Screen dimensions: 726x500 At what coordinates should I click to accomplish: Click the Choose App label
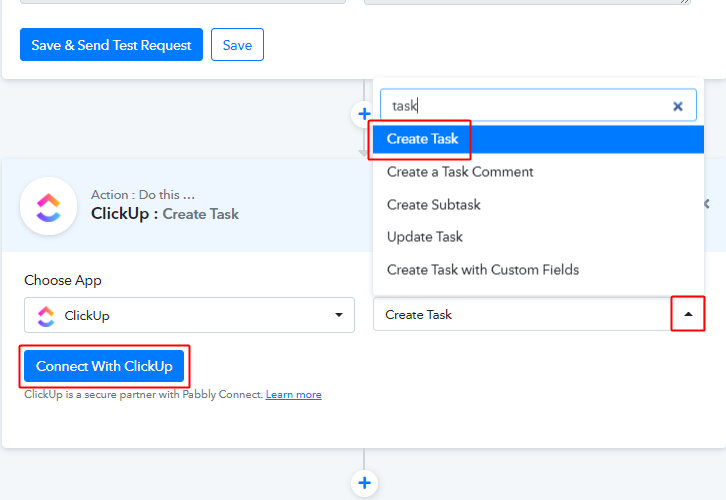click(x=63, y=281)
